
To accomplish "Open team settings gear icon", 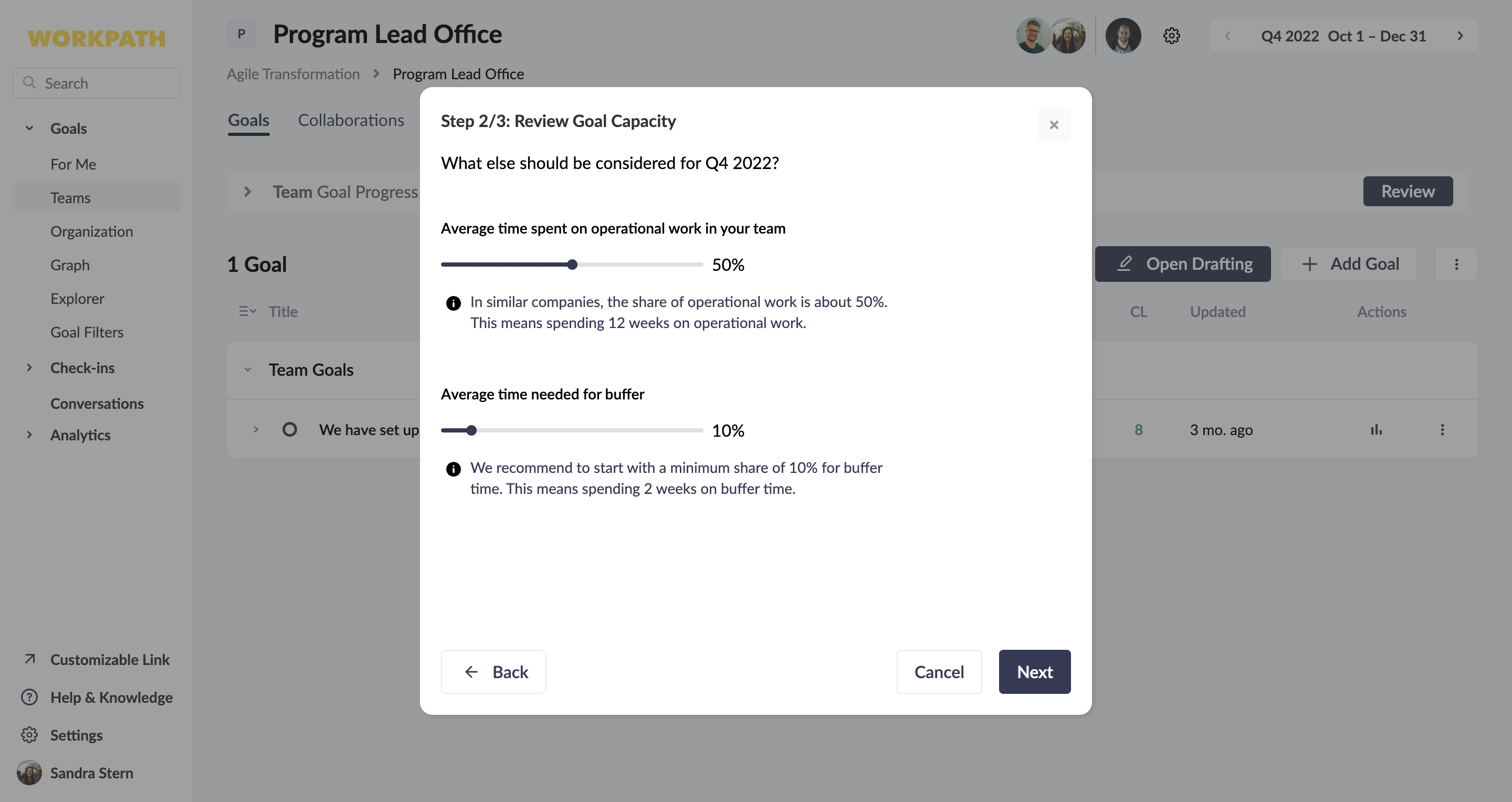I will click(x=1171, y=36).
